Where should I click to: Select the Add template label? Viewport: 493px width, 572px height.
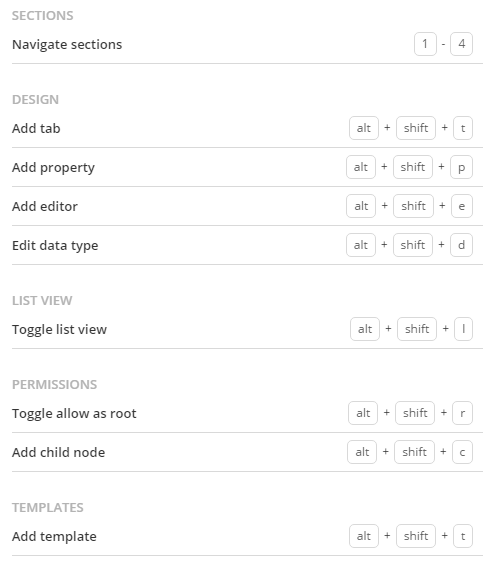click(54, 537)
